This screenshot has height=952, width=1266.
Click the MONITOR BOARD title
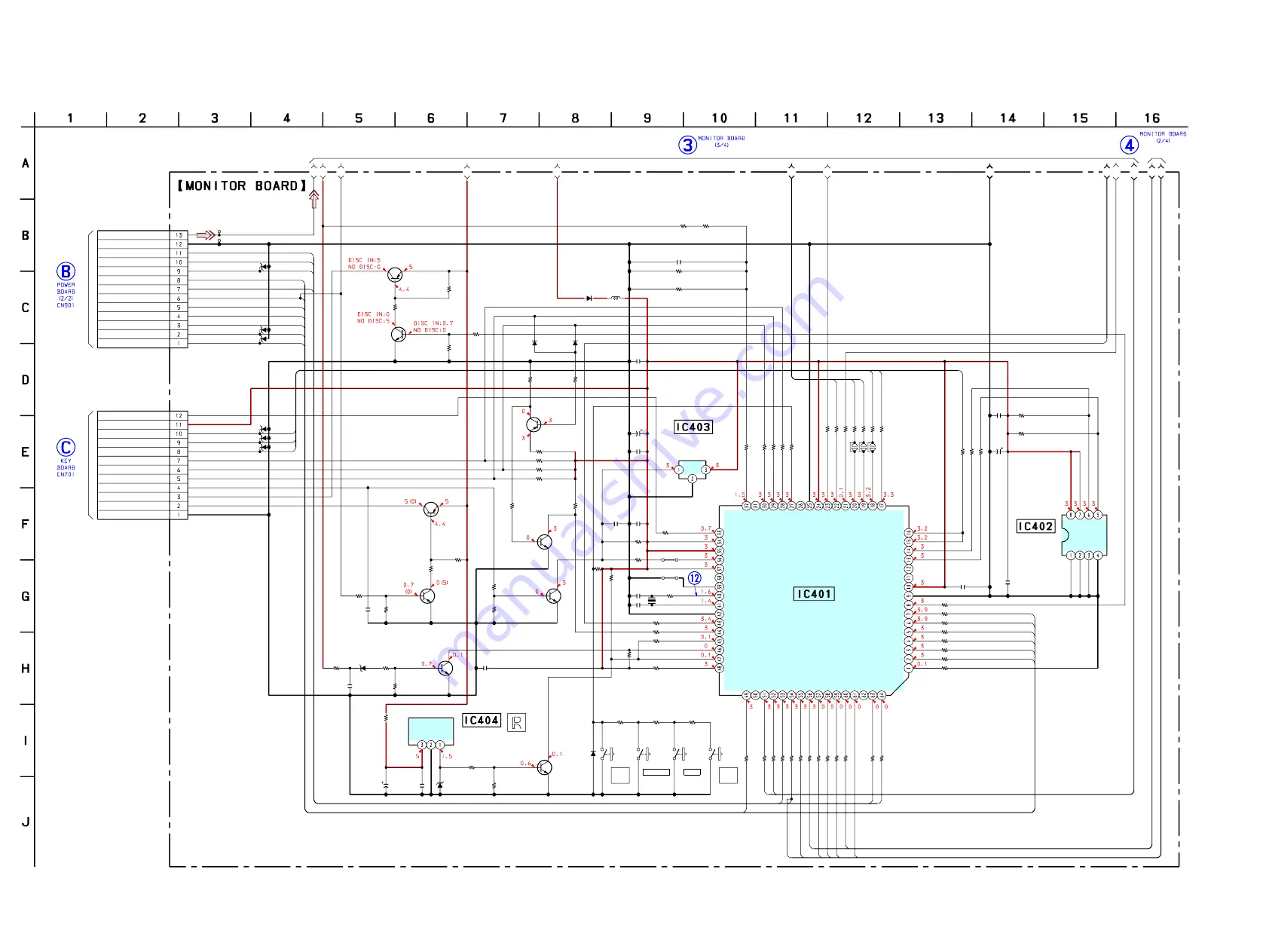(242, 185)
